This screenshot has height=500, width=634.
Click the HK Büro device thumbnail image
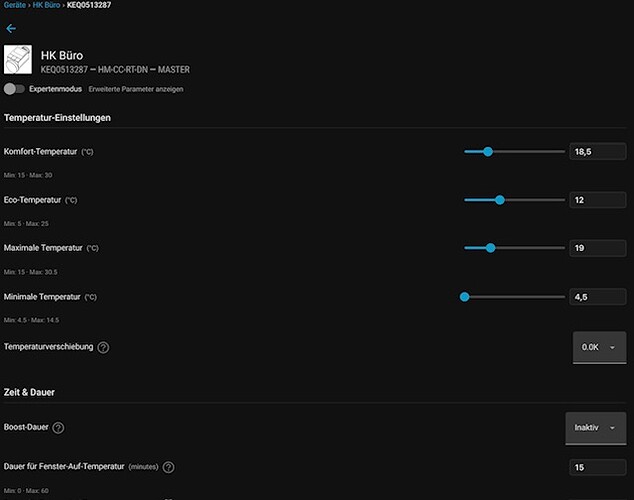tap(18, 59)
